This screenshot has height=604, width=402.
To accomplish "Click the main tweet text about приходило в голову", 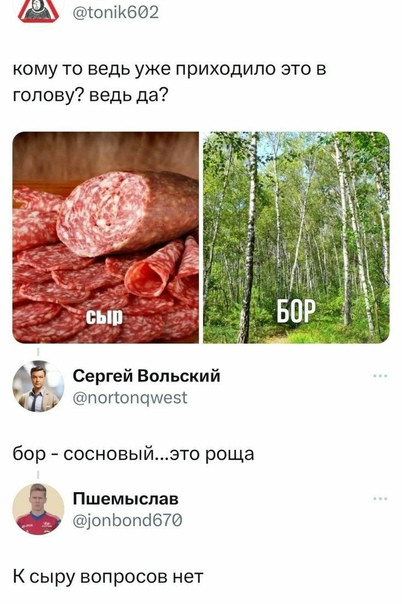I will point(170,82).
